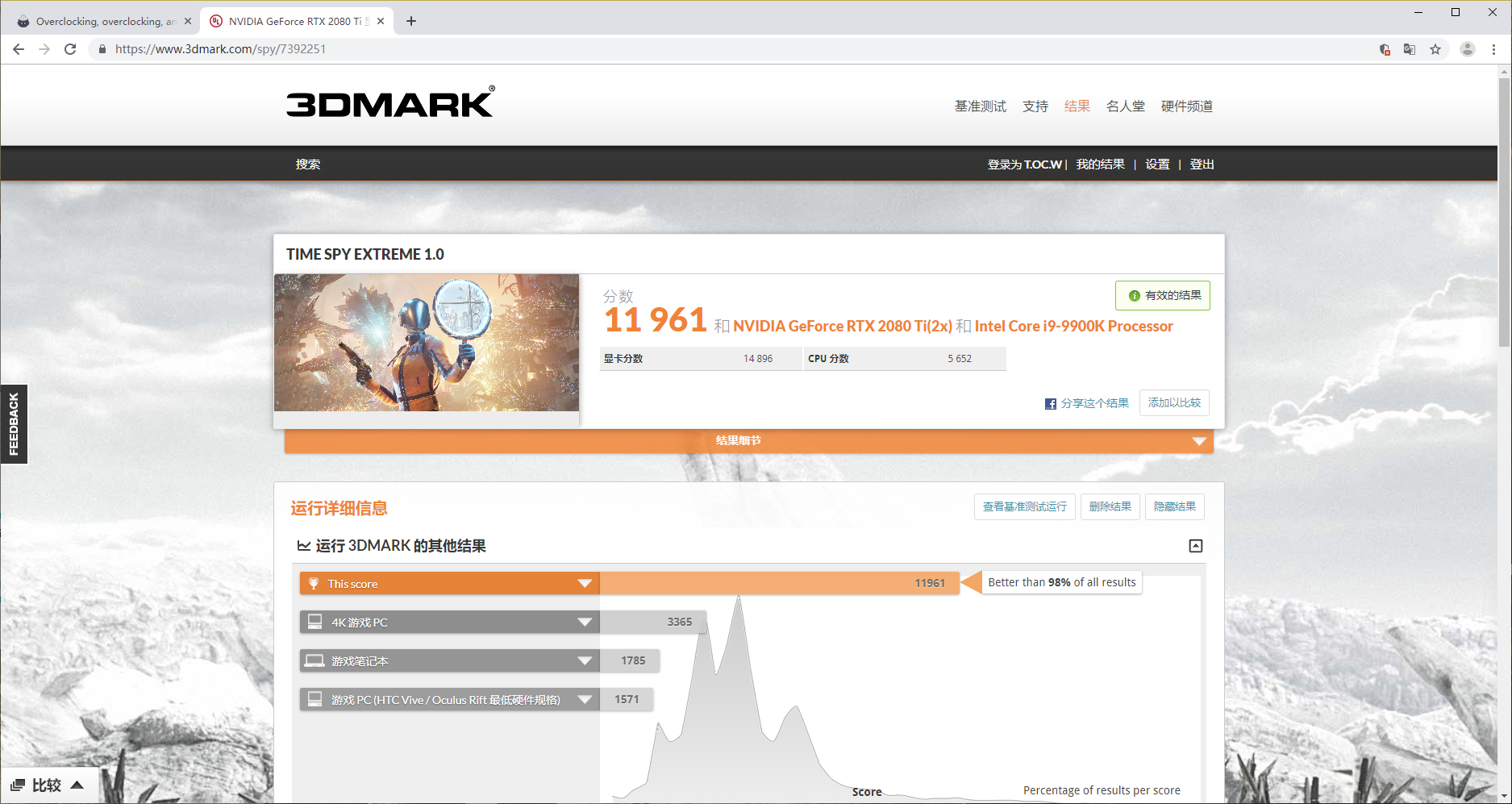Click the browser address bar URL
Image resolution: width=1512 pixels, height=804 pixels.
[220, 49]
